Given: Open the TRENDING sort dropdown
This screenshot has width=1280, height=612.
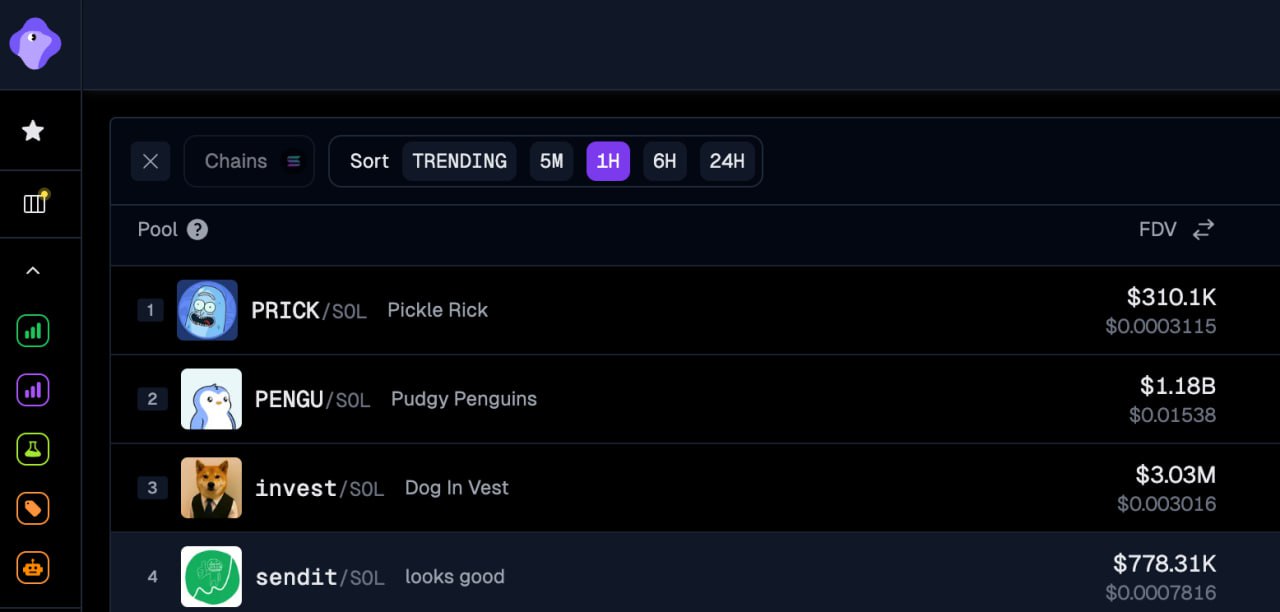Looking at the screenshot, I should tap(460, 161).
